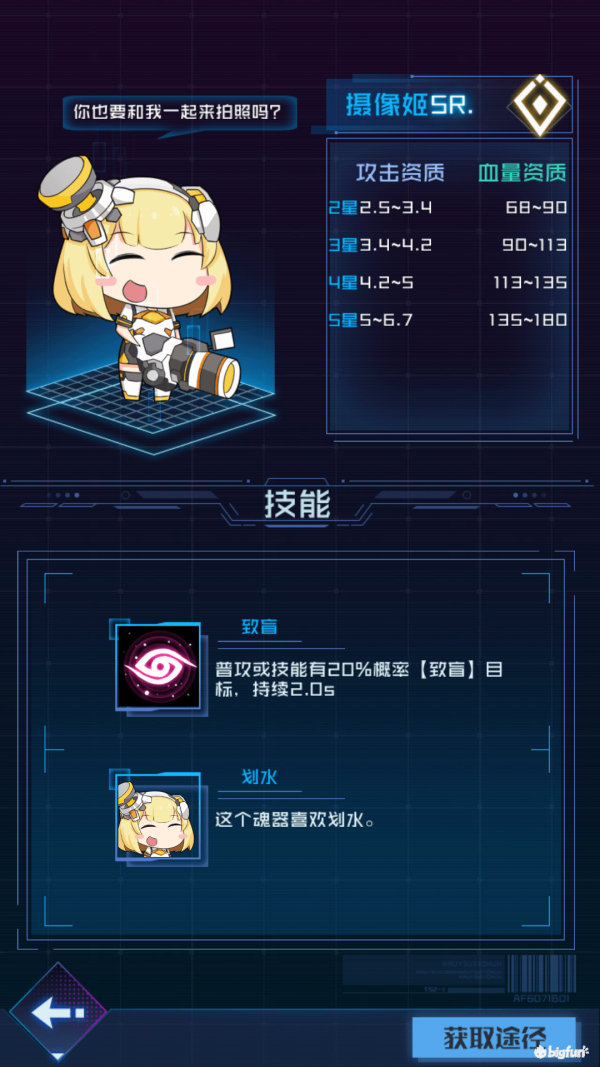Click the 技能 section header
Viewport: 600px width, 1067px height.
point(297,506)
